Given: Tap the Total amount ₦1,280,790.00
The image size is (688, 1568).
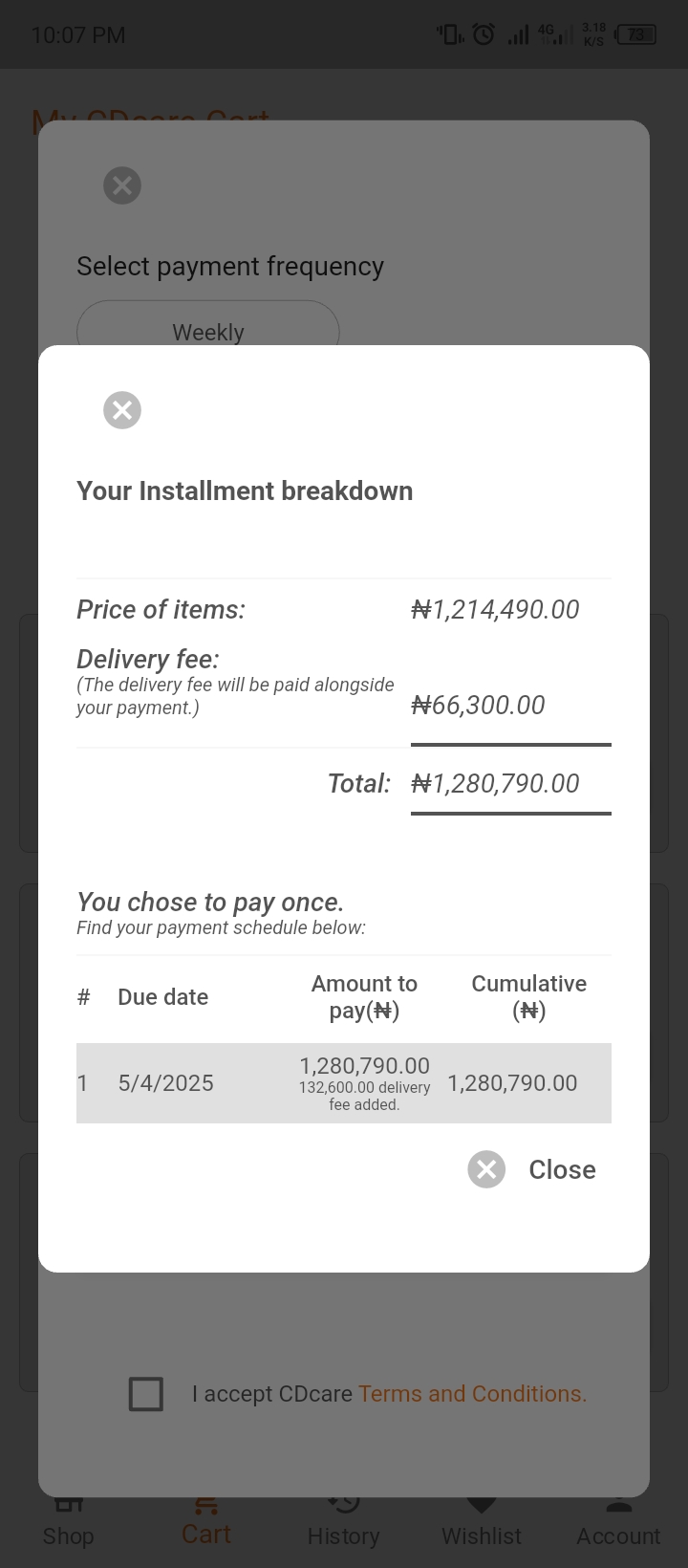Looking at the screenshot, I should point(495,784).
